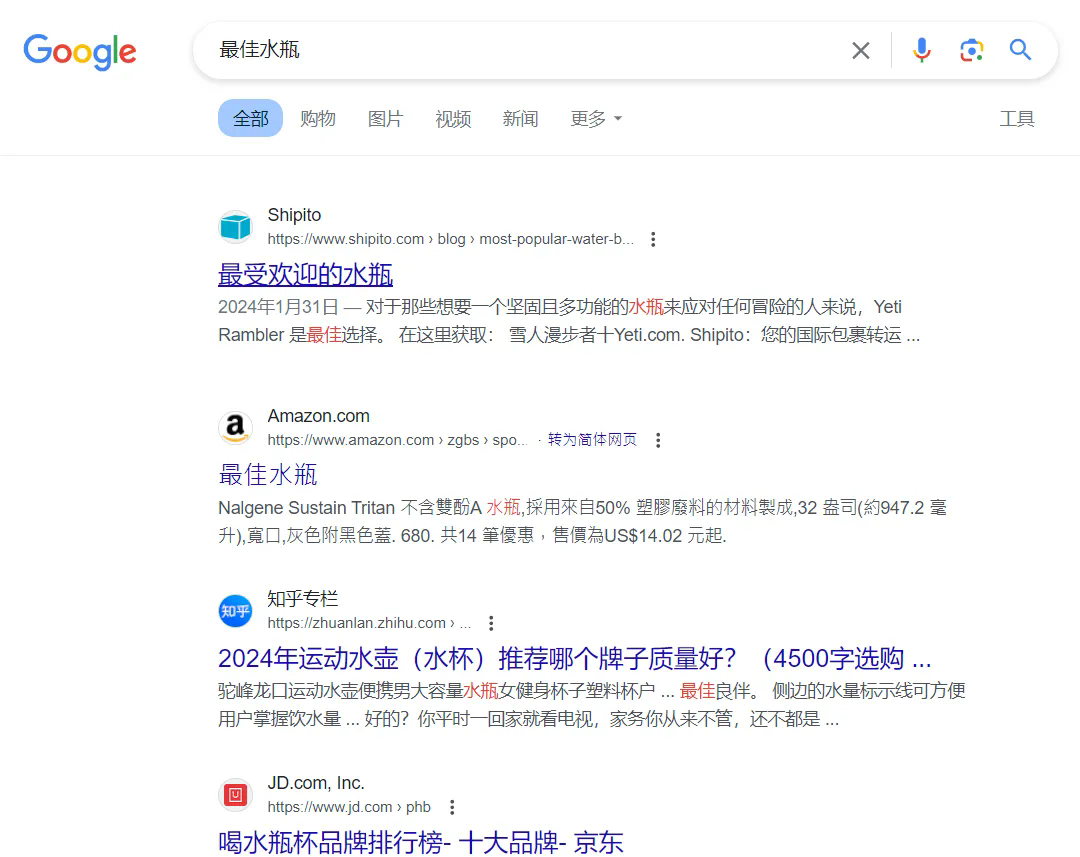Click the 知乎专栏 site name
The width and height of the screenshot is (1080, 857).
pyautogui.click(x=302, y=599)
